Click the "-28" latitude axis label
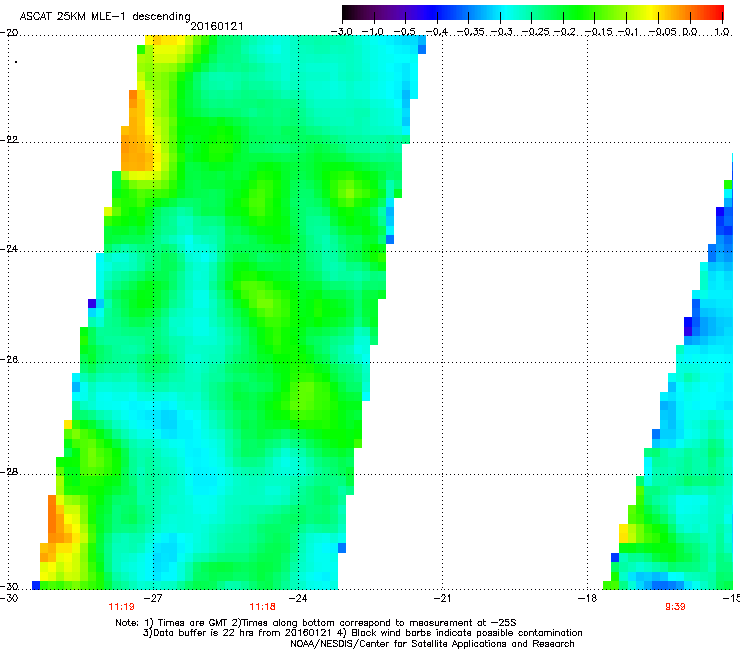The height and width of the screenshot is (650, 740). 9,472
